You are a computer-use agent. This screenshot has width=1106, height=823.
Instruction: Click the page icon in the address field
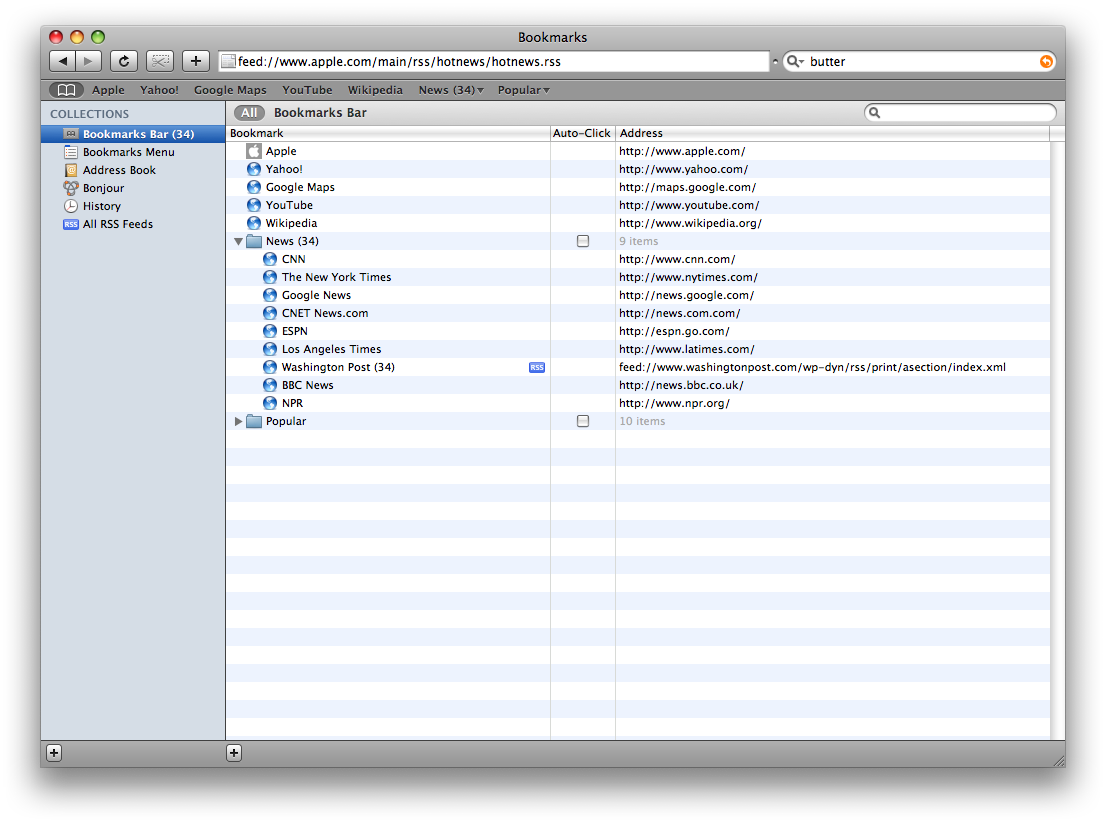(x=228, y=61)
